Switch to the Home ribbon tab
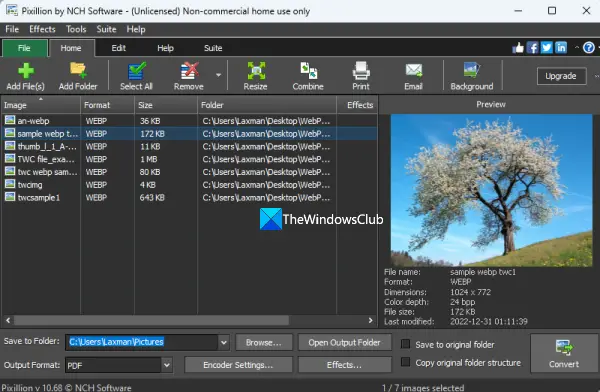 (x=71, y=48)
